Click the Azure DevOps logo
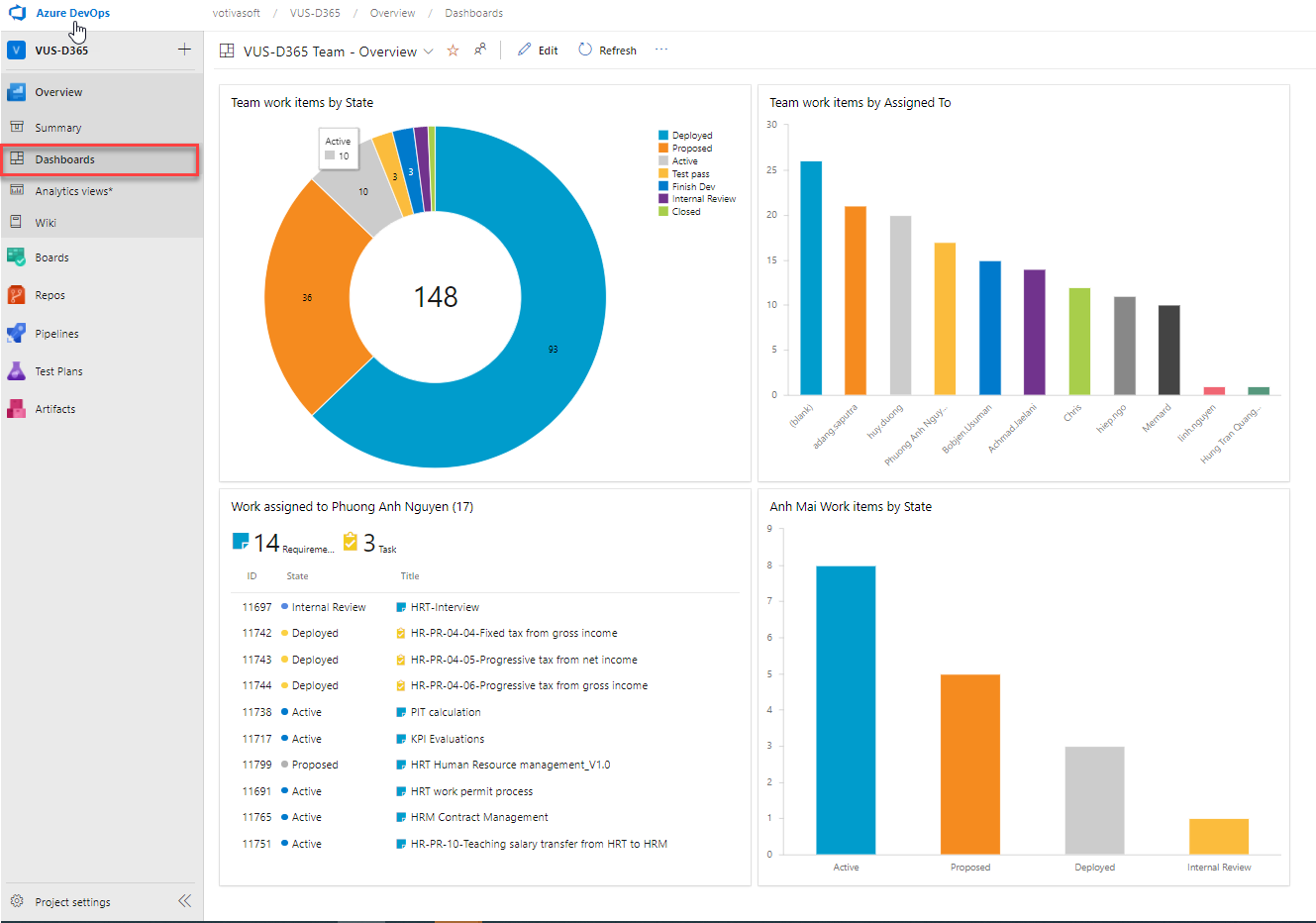 (17, 13)
